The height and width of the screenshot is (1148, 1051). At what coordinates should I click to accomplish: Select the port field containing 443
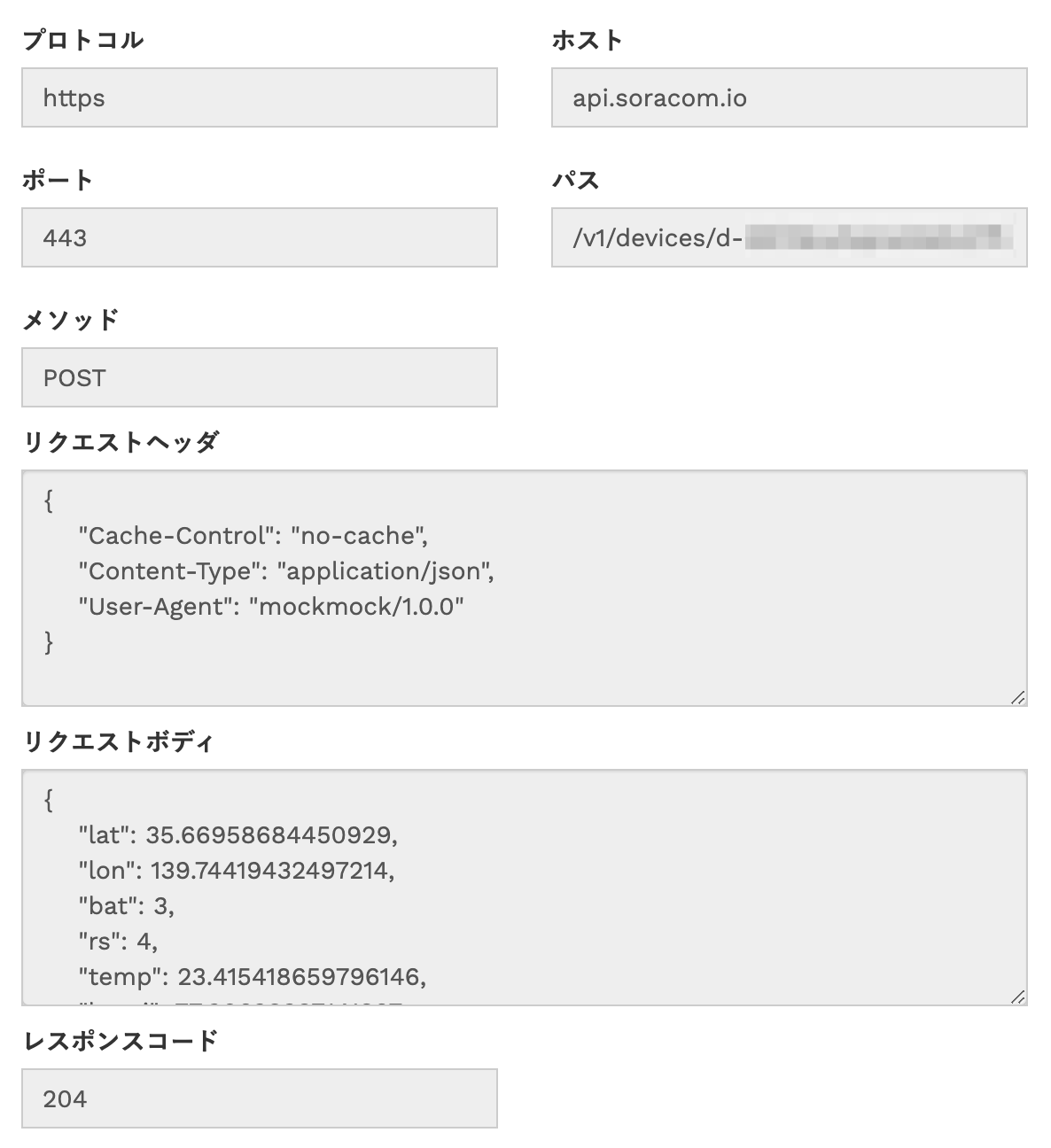pos(259,237)
